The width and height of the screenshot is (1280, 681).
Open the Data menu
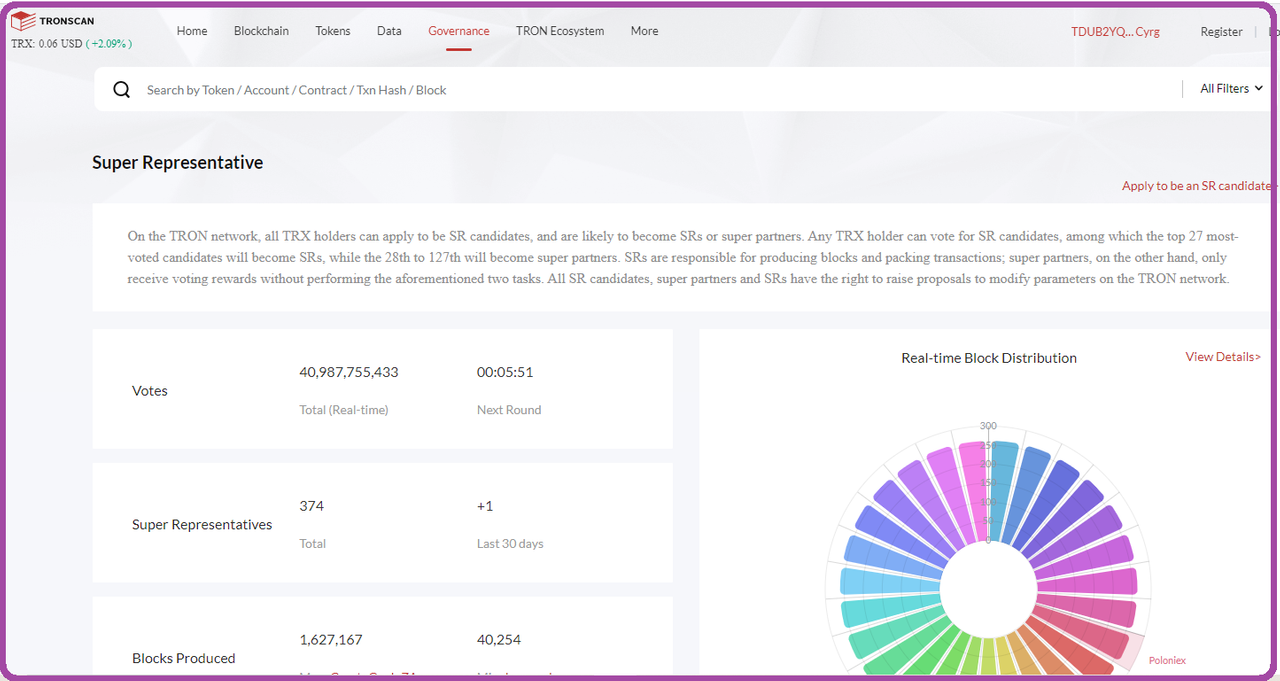389,31
